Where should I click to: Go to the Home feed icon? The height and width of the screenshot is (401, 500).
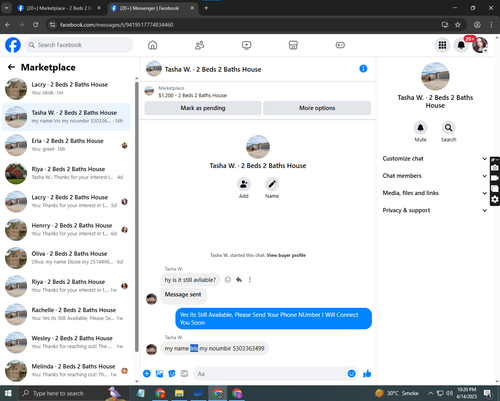click(153, 45)
